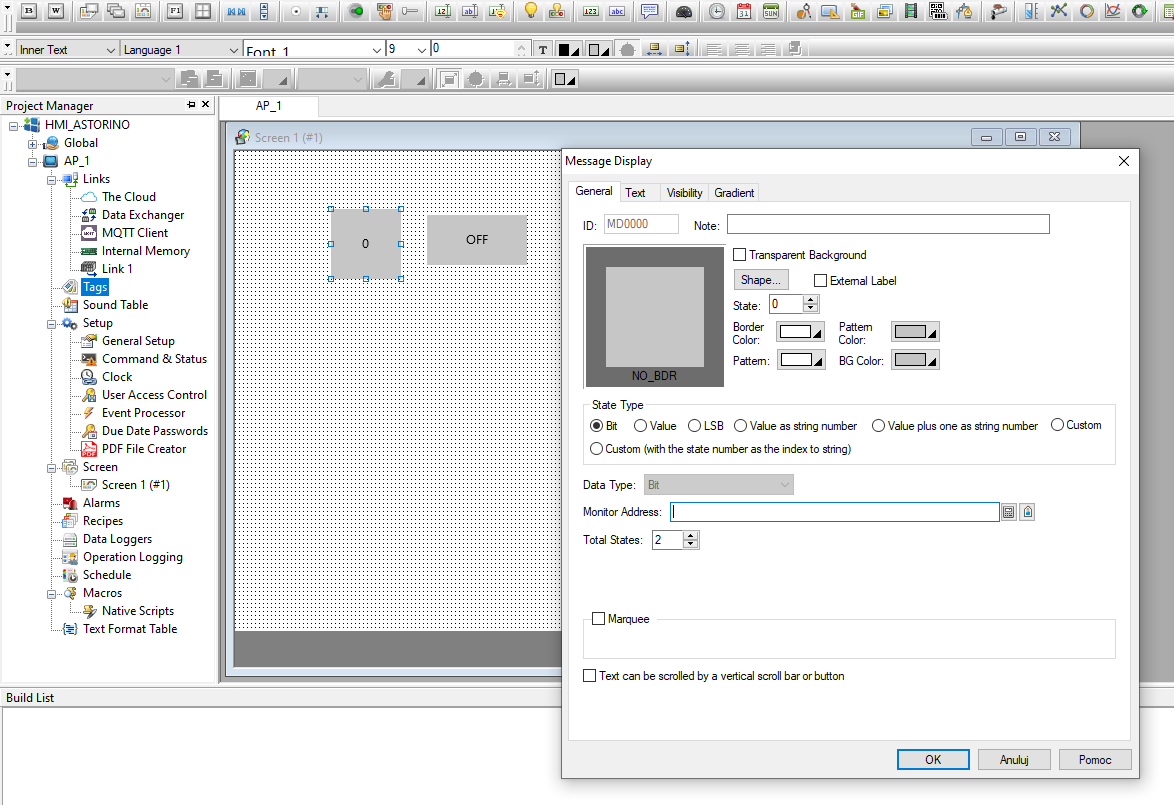Click the Note text field
The width and height of the screenshot is (1174, 805).
(x=888, y=225)
